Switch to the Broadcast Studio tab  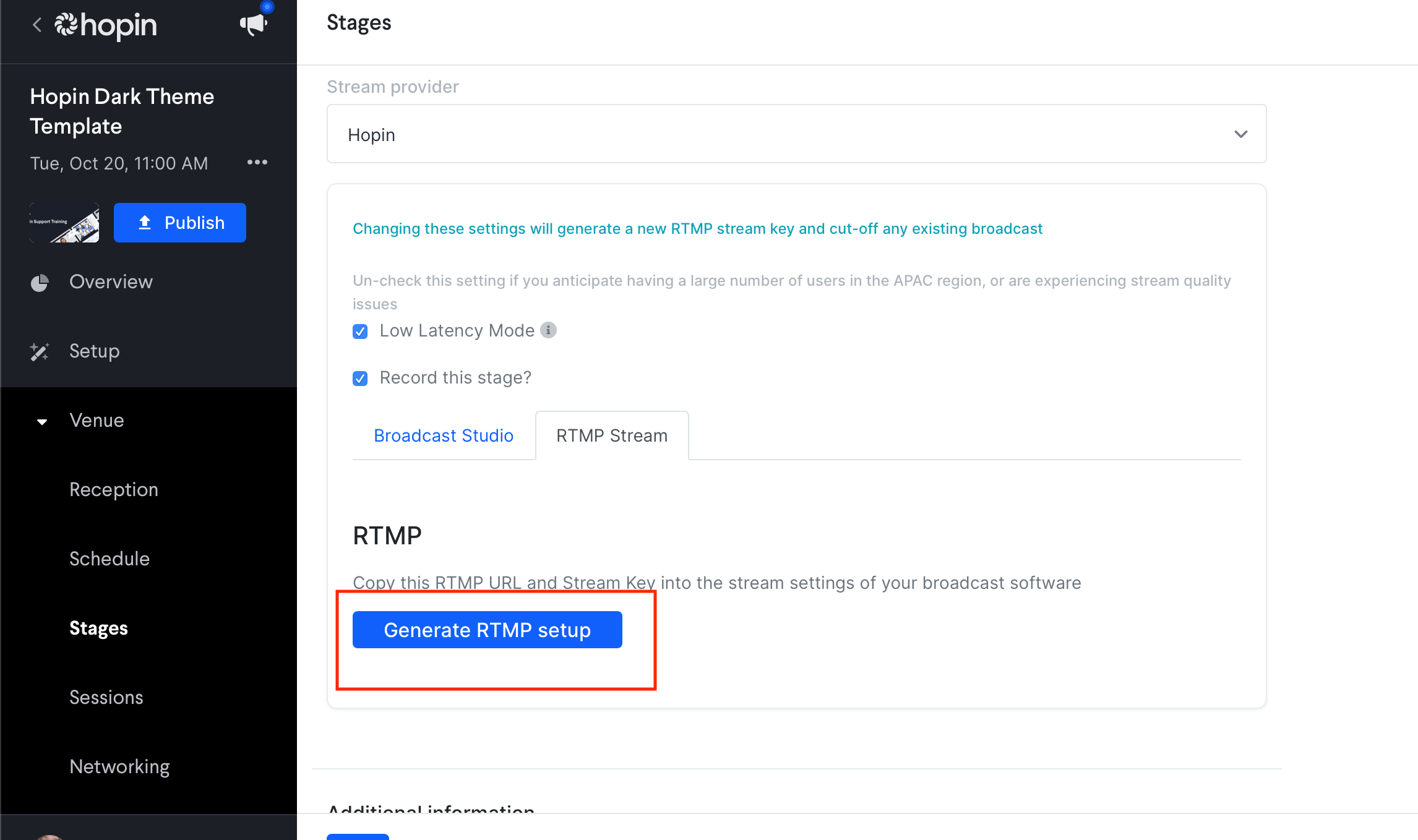tap(444, 435)
